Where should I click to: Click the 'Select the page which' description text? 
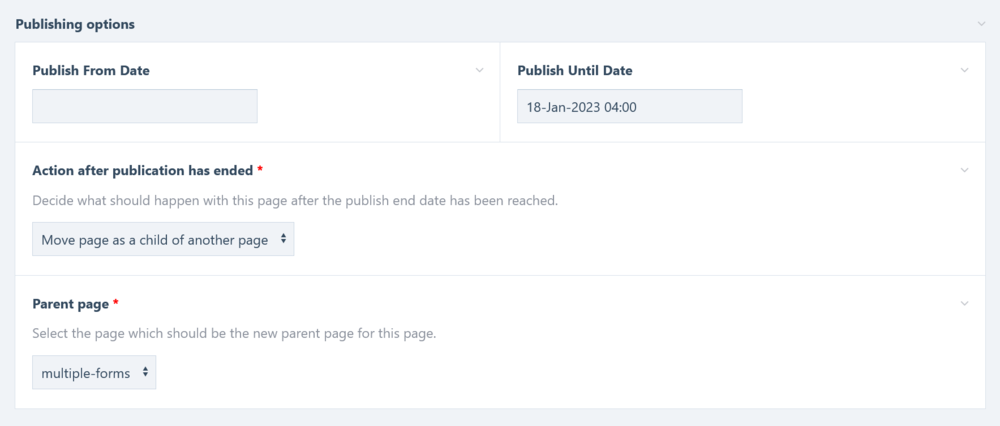[x=234, y=333]
